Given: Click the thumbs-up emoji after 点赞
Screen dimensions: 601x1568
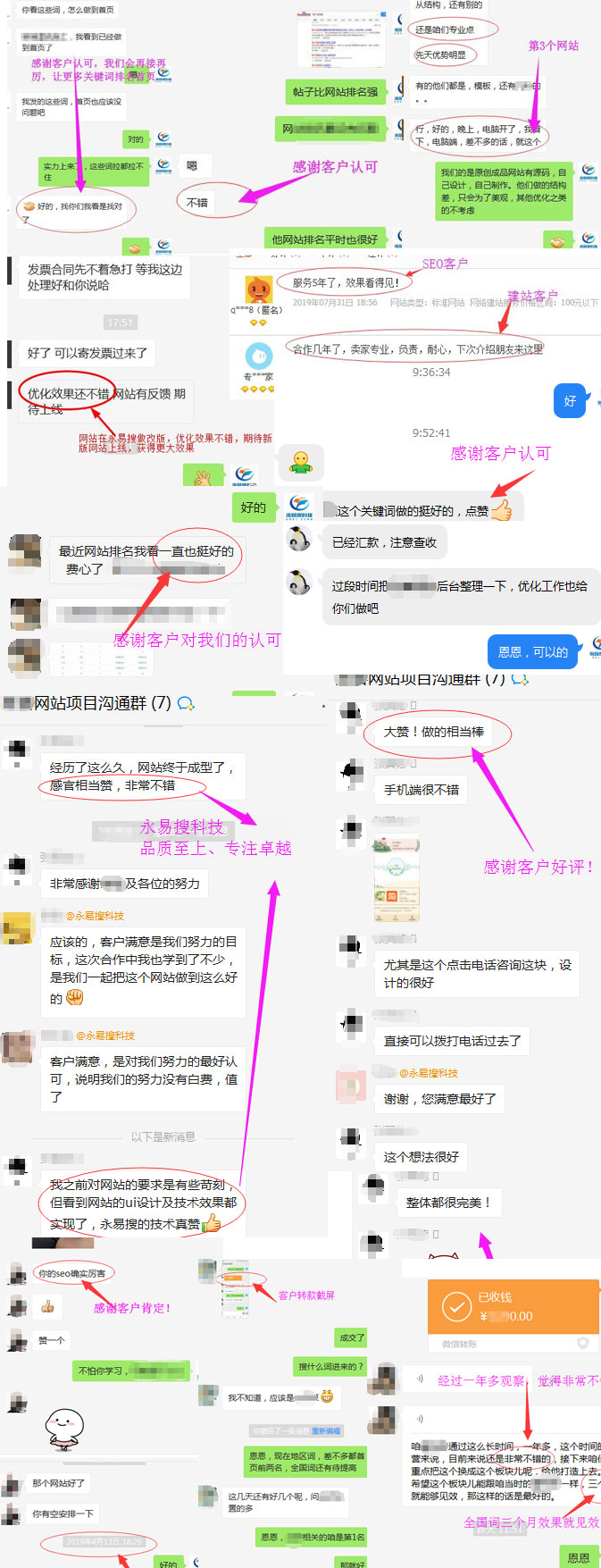Looking at the screenshot, I should pyautogui.click(x=502, y=510).
